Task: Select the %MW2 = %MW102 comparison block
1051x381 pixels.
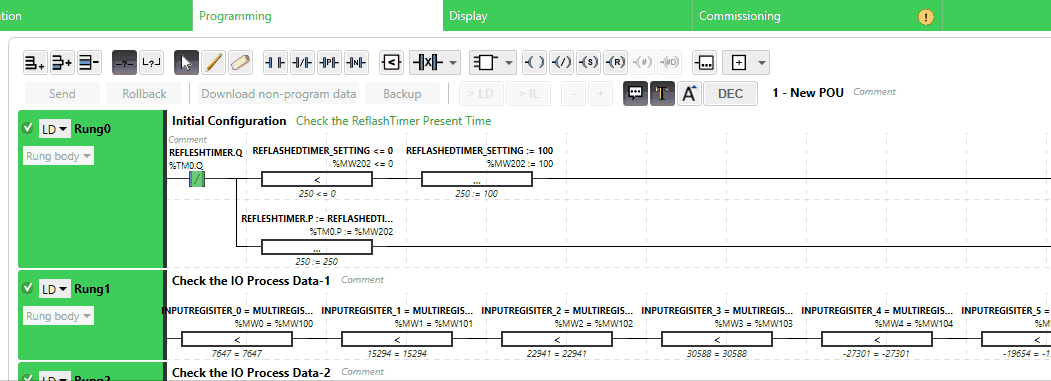Action: pyautogui.click(x=557, y=339)
